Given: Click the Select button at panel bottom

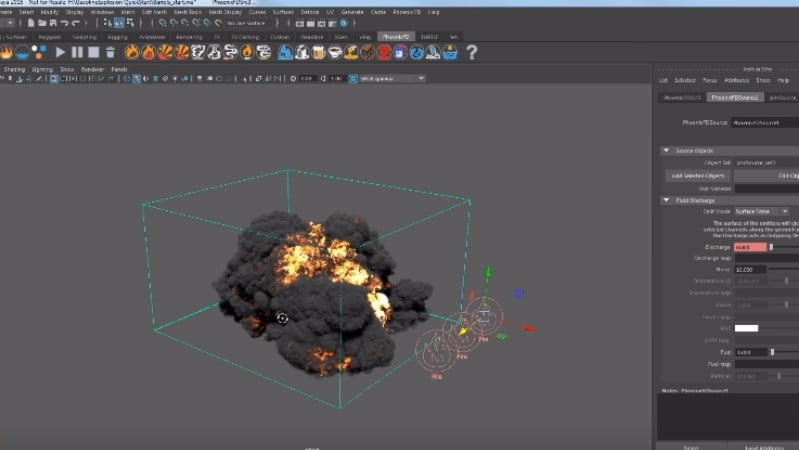Looking at the screenshot, I should 690,447.
